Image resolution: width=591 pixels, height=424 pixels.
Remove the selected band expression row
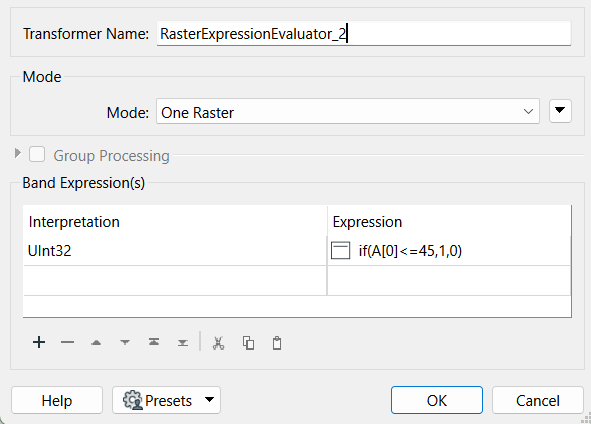click(67, 343)
